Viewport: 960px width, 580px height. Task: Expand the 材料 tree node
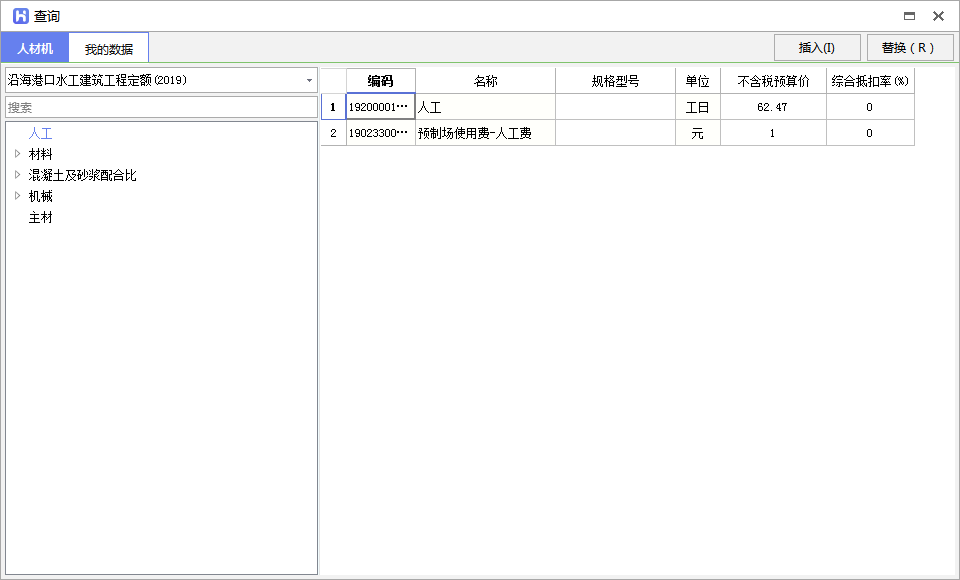[x=17, y=154]
